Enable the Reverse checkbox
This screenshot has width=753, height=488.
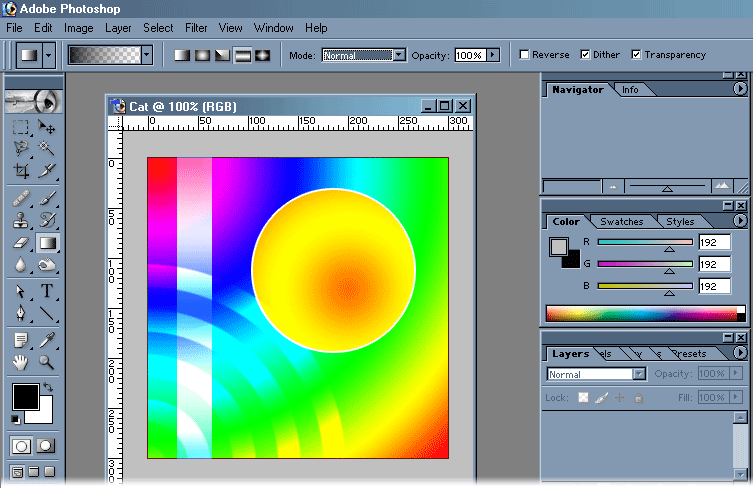coord(525,55)
